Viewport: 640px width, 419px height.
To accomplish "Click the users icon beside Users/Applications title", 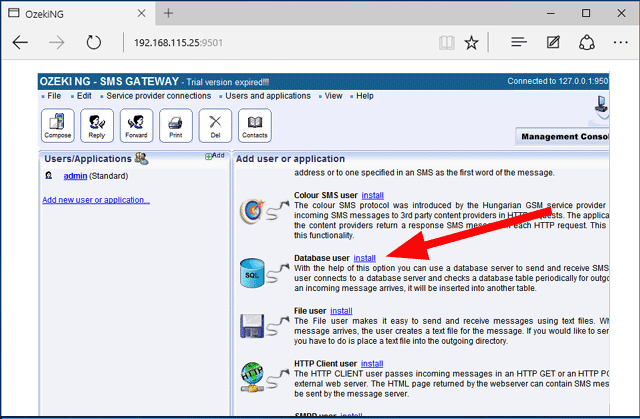I will pos(141,158).
